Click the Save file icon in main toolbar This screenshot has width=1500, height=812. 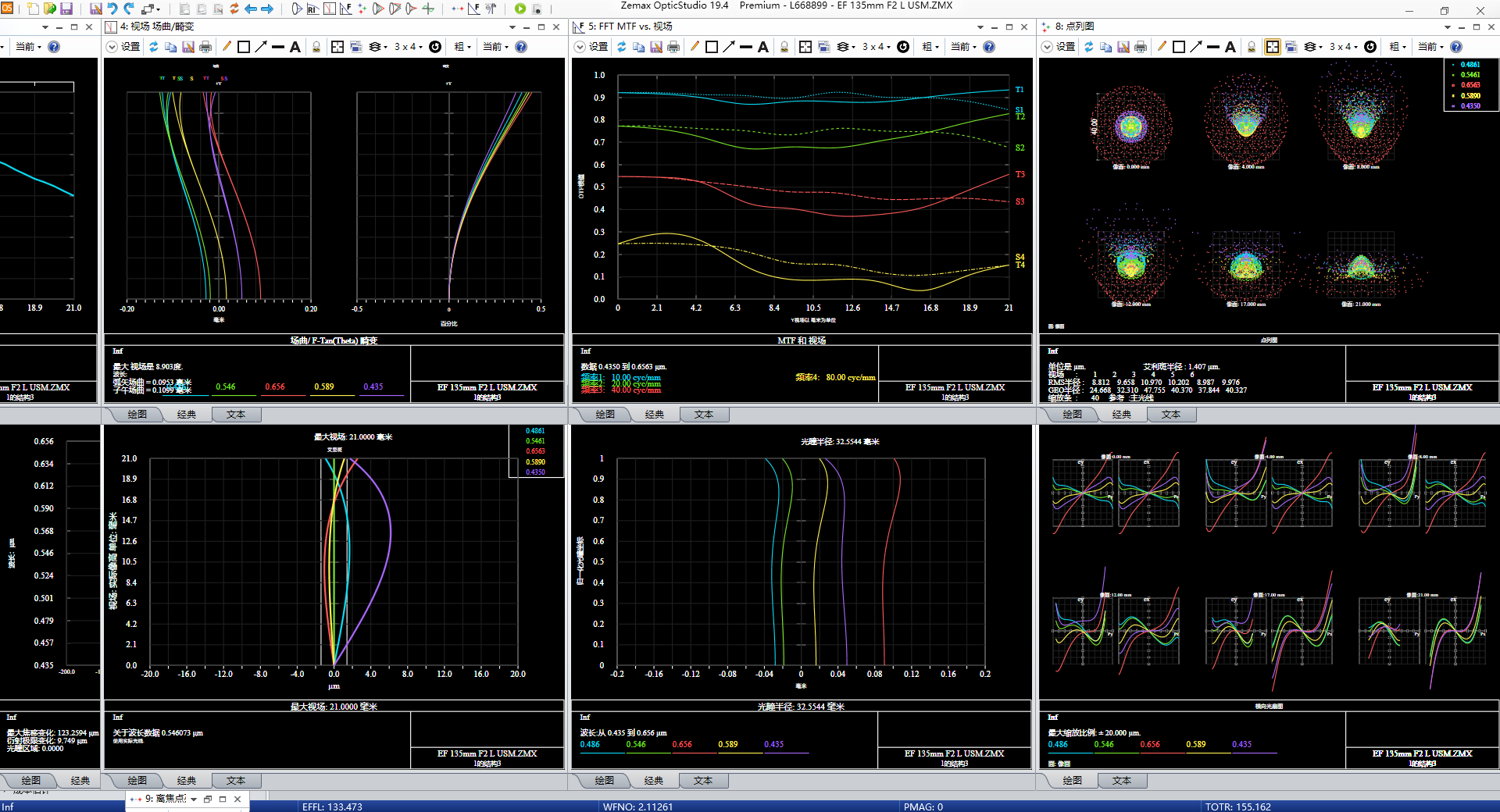[x=66, y=9]
